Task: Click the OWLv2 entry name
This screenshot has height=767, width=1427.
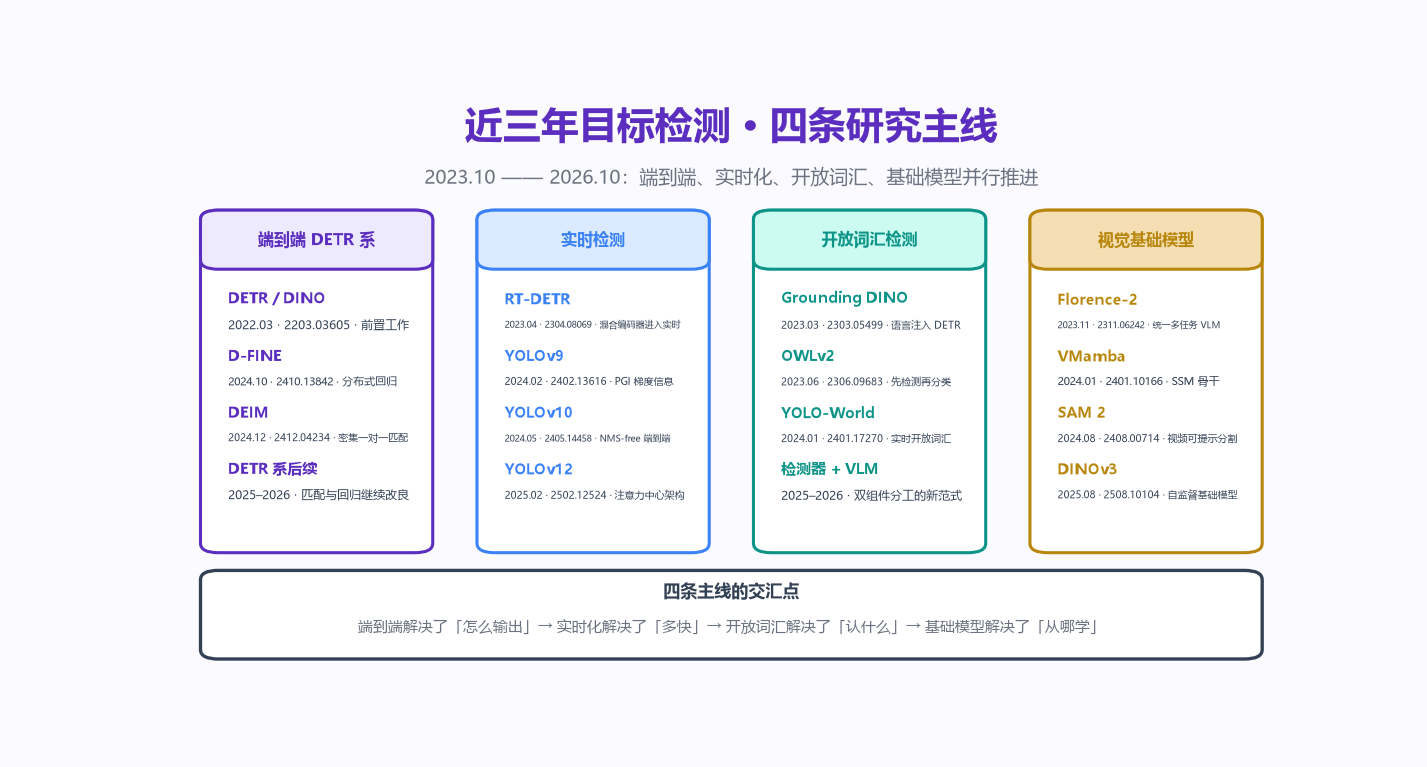Action: click(x=808, y=355)
